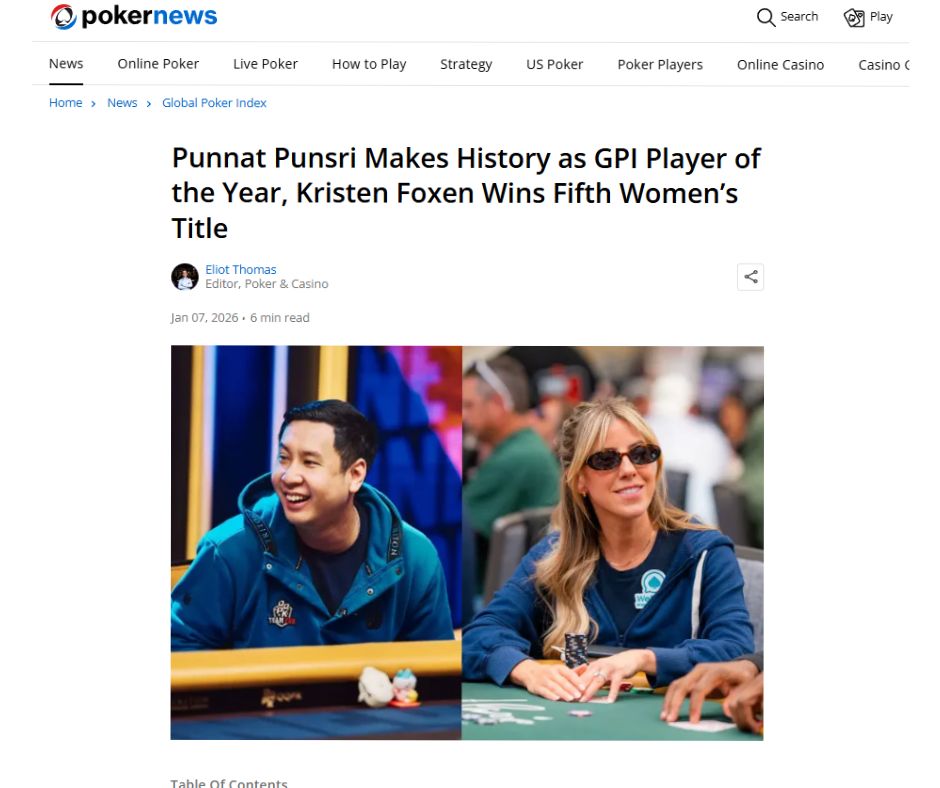Viewport: 940px width, 788px height.
Task: Open US Poker menu item
Action: coord(555,64)
